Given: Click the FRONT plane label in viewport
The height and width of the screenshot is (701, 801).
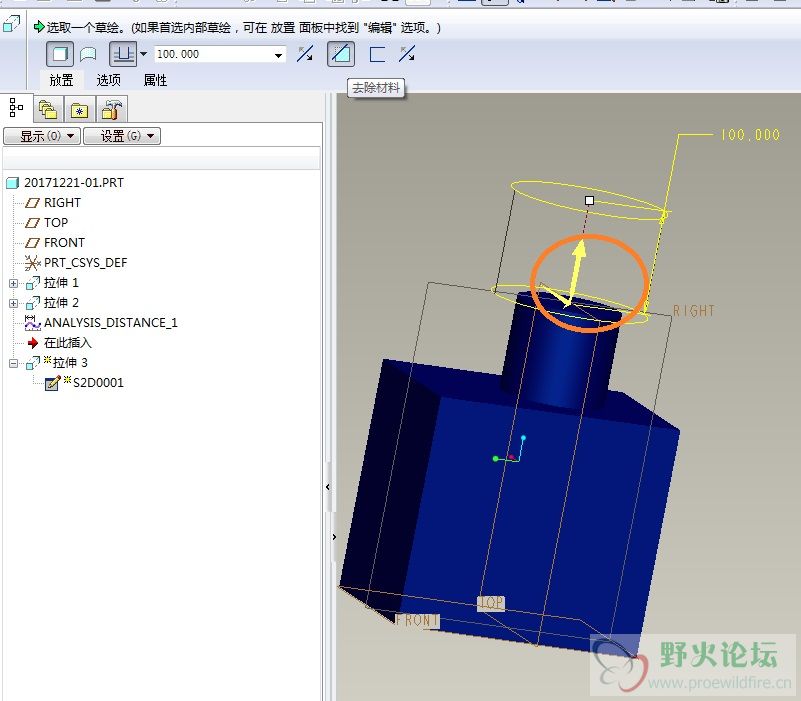Looking at the screenshot, I should (x=417, y=620).
